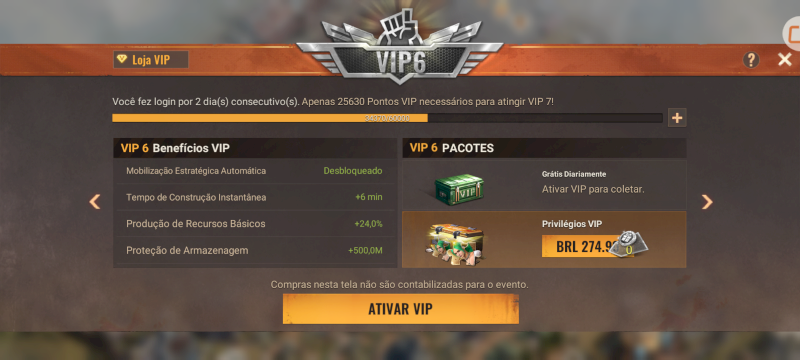Click the VIP points progress bar
800x360 pixels.
click(387, 118)
